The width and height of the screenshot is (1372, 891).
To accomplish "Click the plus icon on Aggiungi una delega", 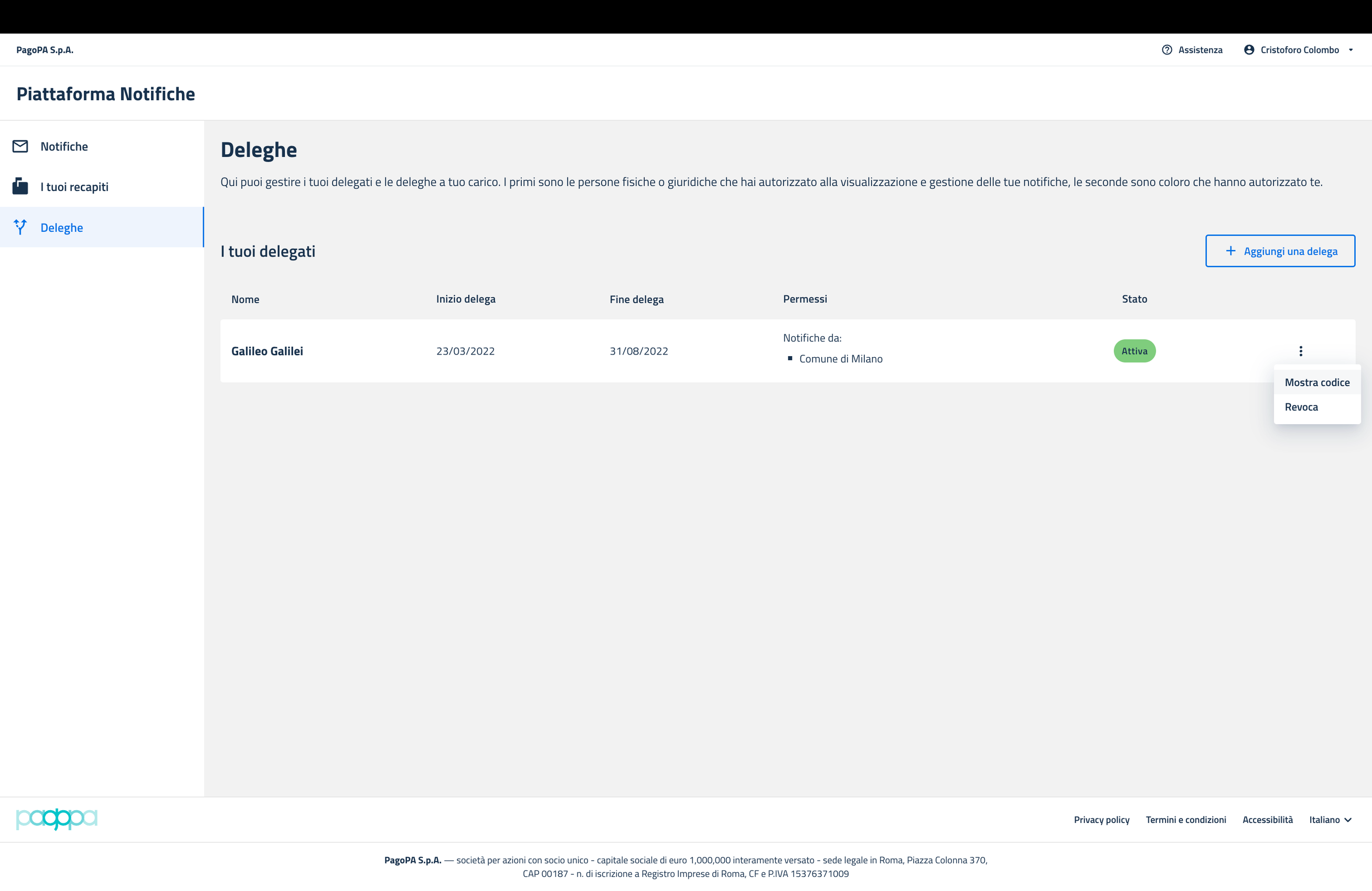I will tap(1230, 251).
